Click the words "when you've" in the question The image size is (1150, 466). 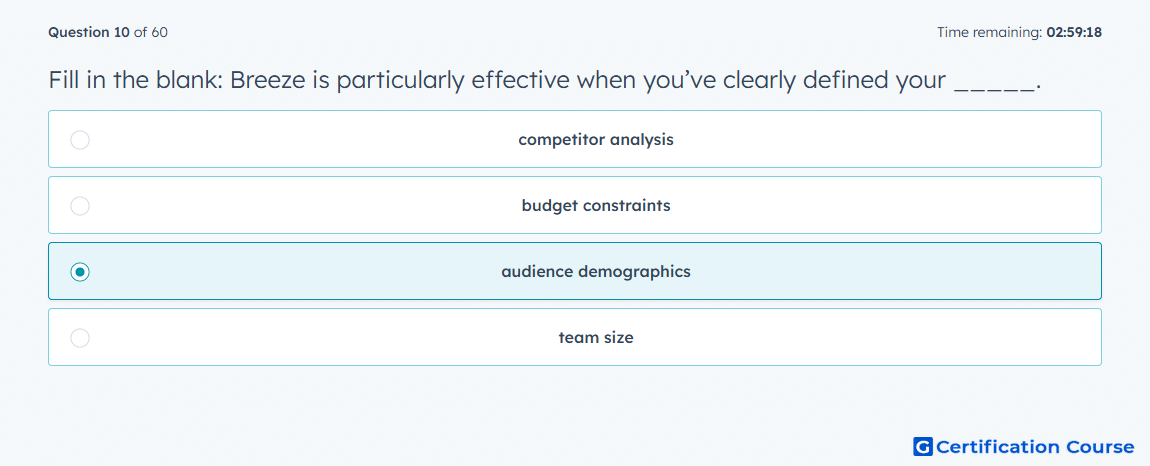point(647,80)
